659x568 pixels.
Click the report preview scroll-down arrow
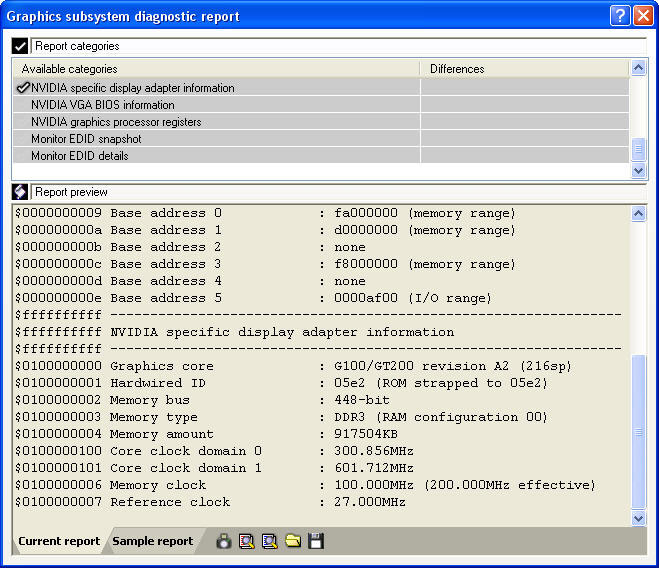tap(638, 518)
